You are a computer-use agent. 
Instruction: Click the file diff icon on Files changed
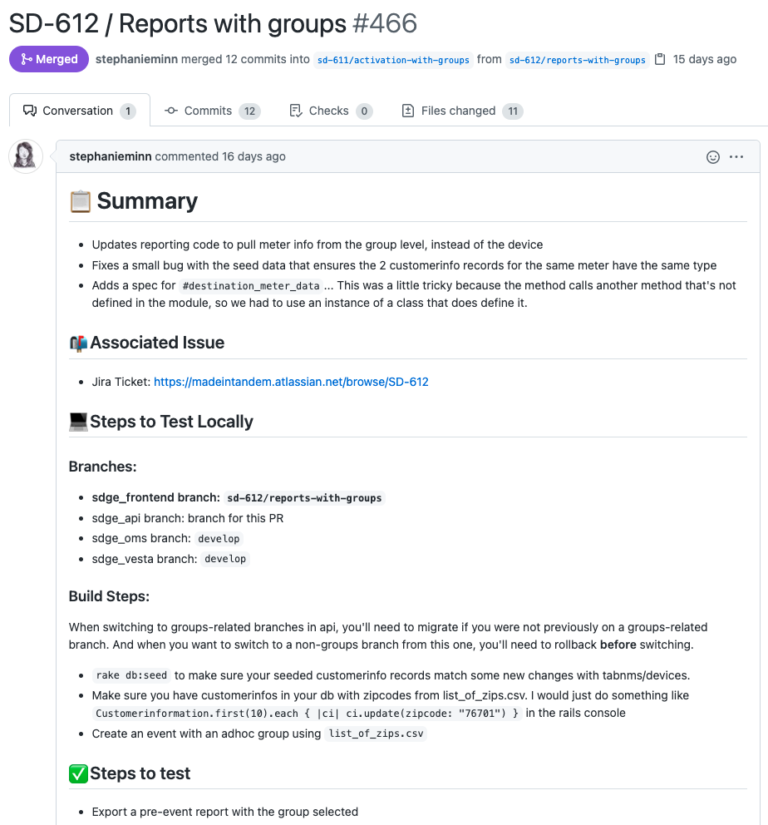(409, 110)
